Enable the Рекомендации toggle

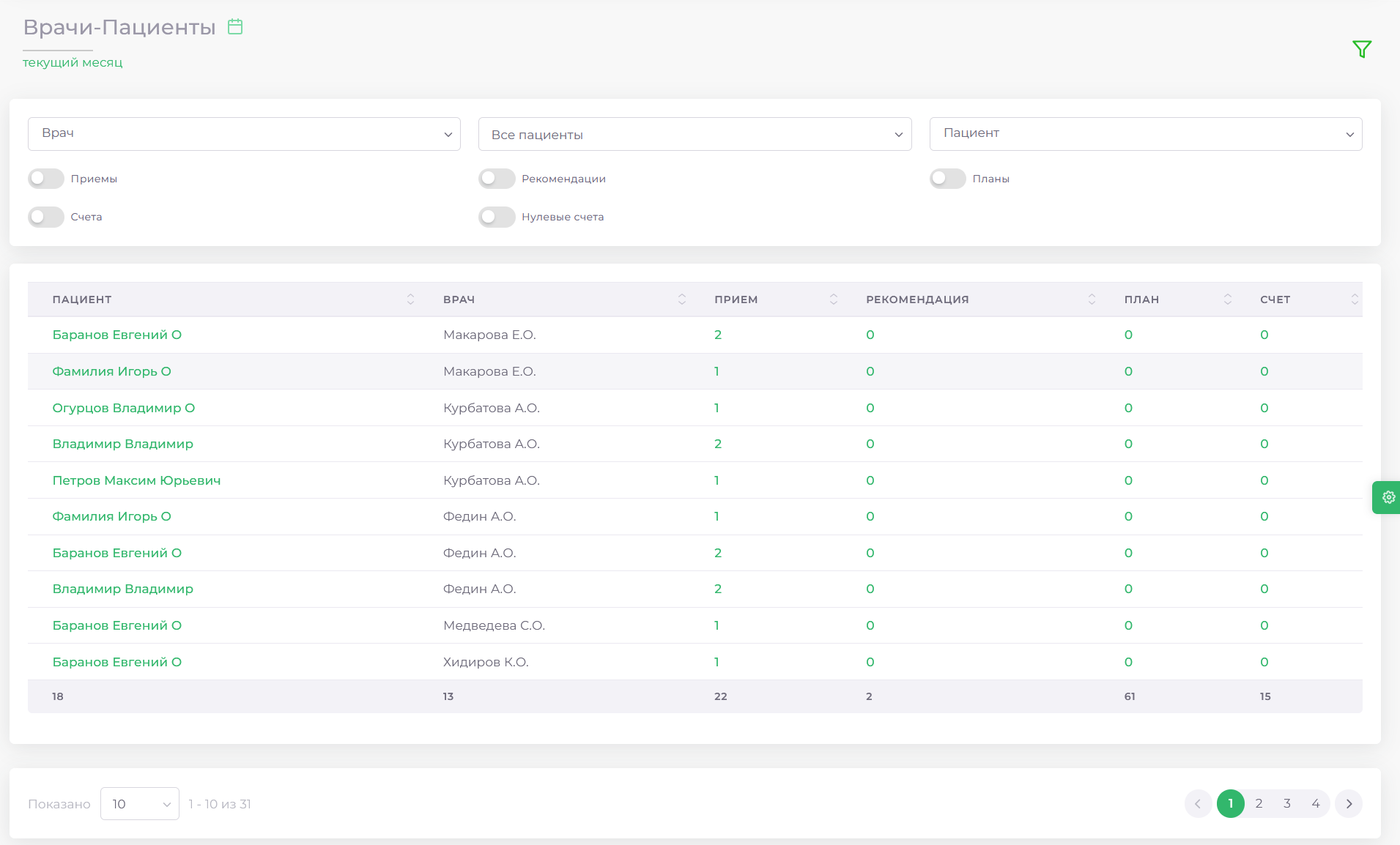497,179
